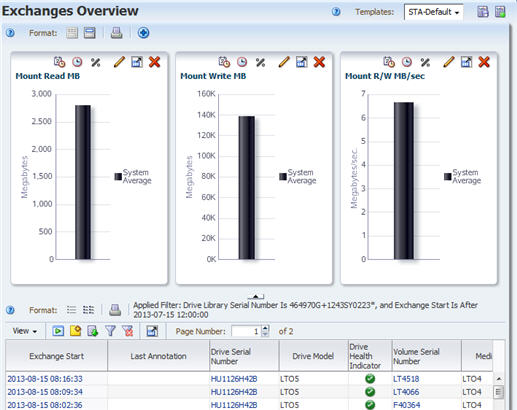Click the Page Number input field
The width and height of the screenshot is (517, 410).
[246, 331]
